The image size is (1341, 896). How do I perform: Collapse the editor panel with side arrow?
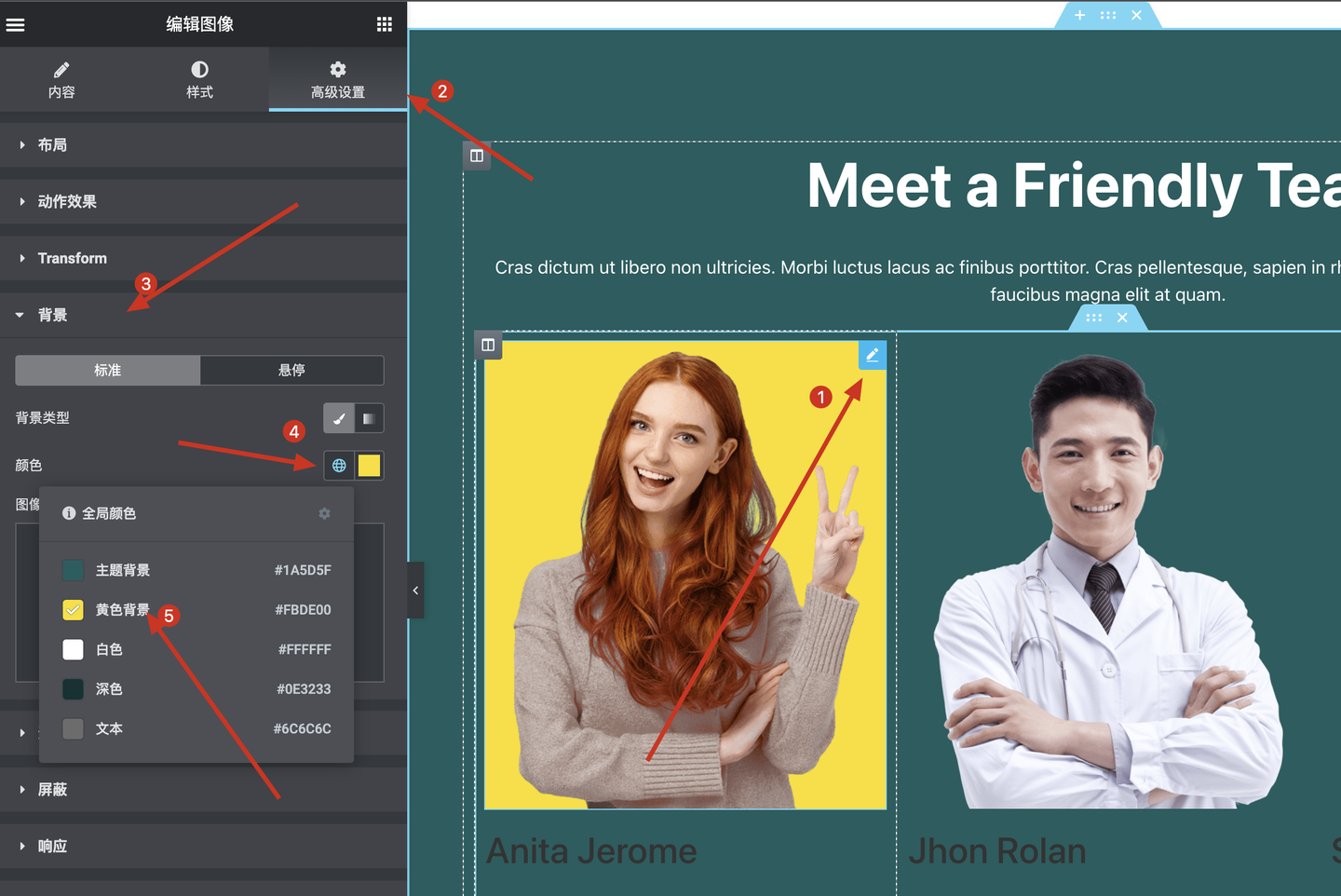(x=415, y=591)
